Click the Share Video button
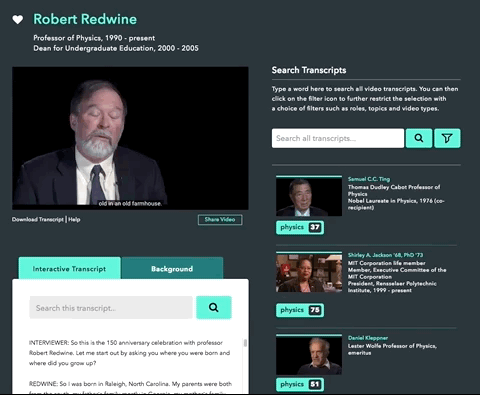Image resolution: width=480 pixels, height=395 pixels. (x=220, y=220)
